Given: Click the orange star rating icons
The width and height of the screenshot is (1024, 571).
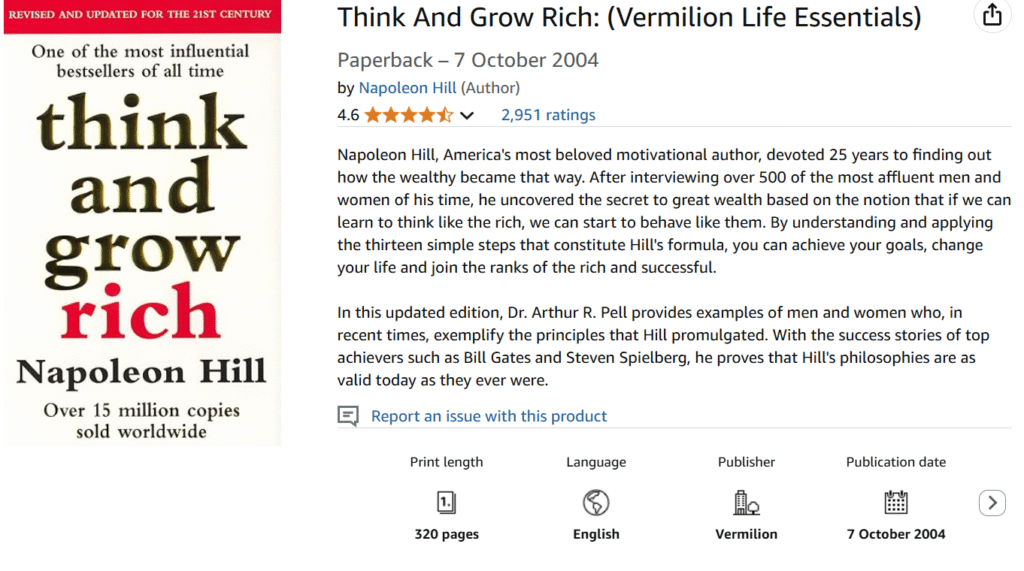Looking at the screenshot, I should pos(408,115).
